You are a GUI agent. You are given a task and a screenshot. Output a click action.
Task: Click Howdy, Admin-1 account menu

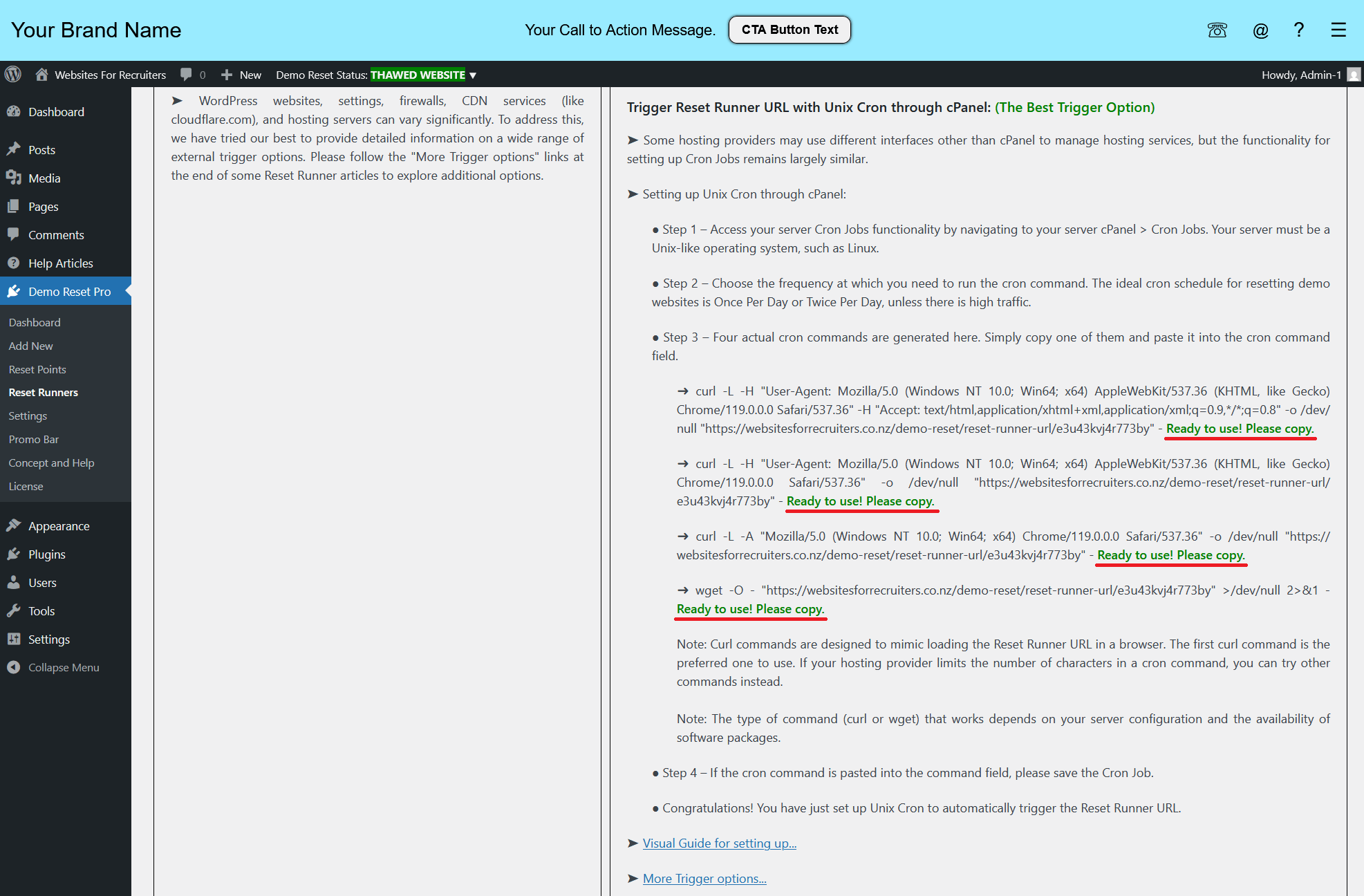click(1301, 75)
